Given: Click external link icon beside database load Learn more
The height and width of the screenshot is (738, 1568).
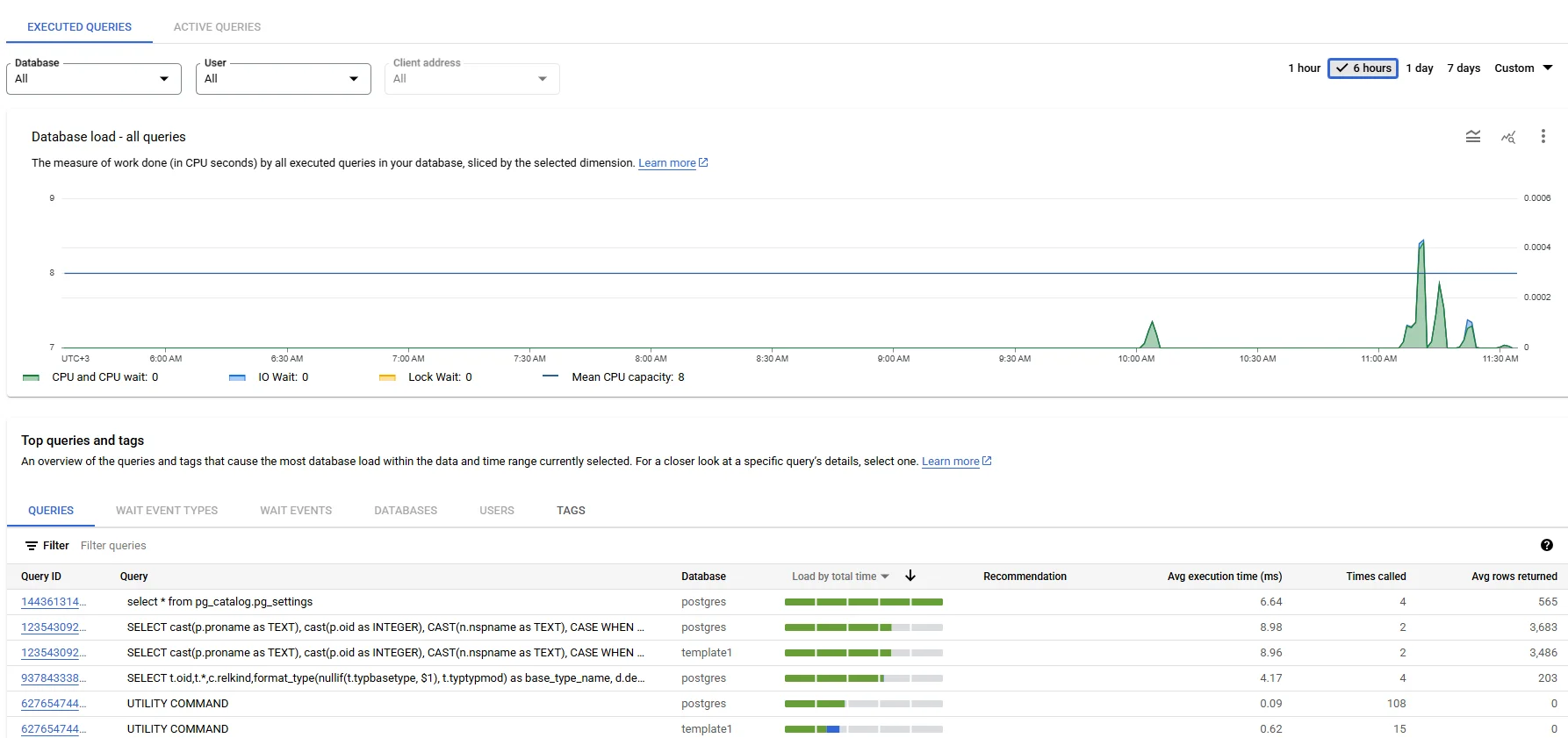Looking at the screenshot, I should coord(703,163).
